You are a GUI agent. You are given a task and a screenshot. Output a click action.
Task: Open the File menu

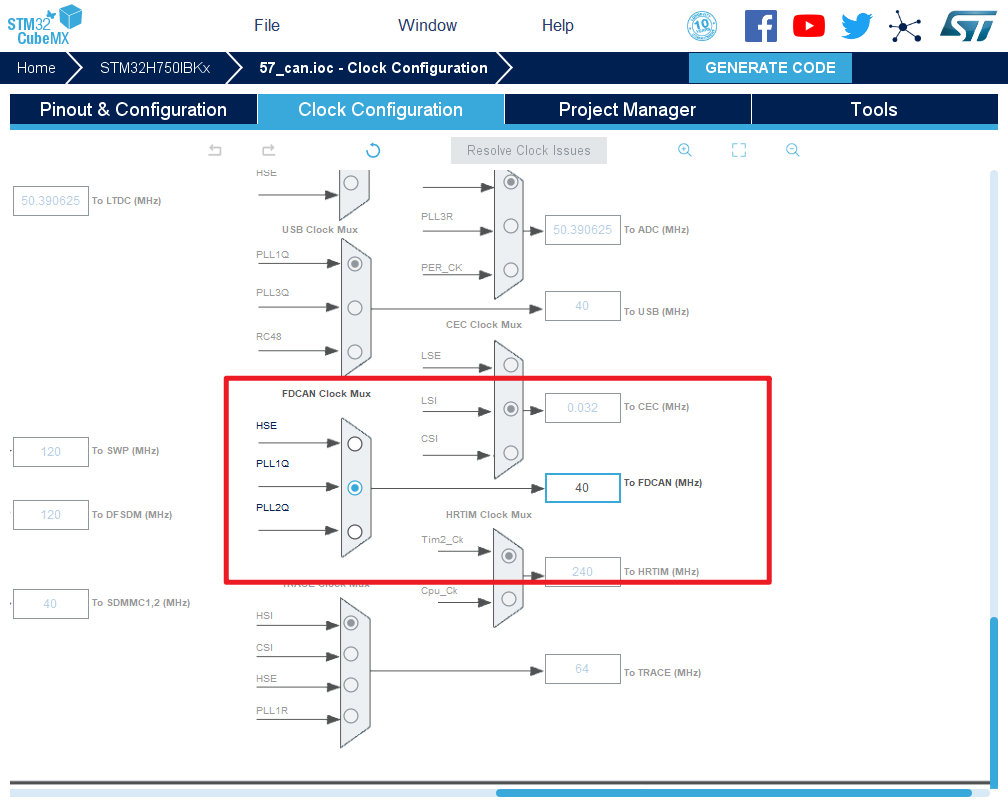[x=267, y=25]
